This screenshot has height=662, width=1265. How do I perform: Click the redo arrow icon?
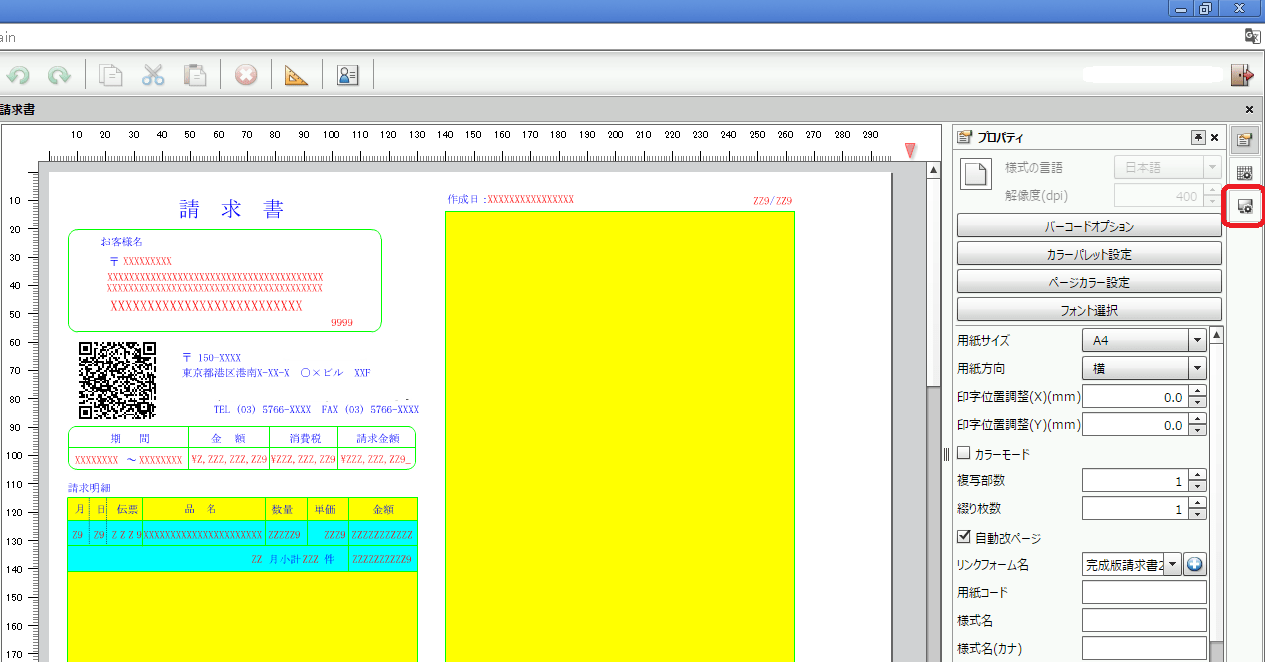(x=59, y=75)
